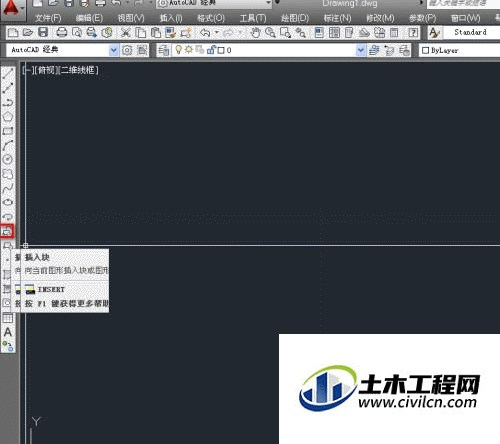Screen dimensions: 500x444
Task: Open the DesignCenter icon
Action: (334, 33)
